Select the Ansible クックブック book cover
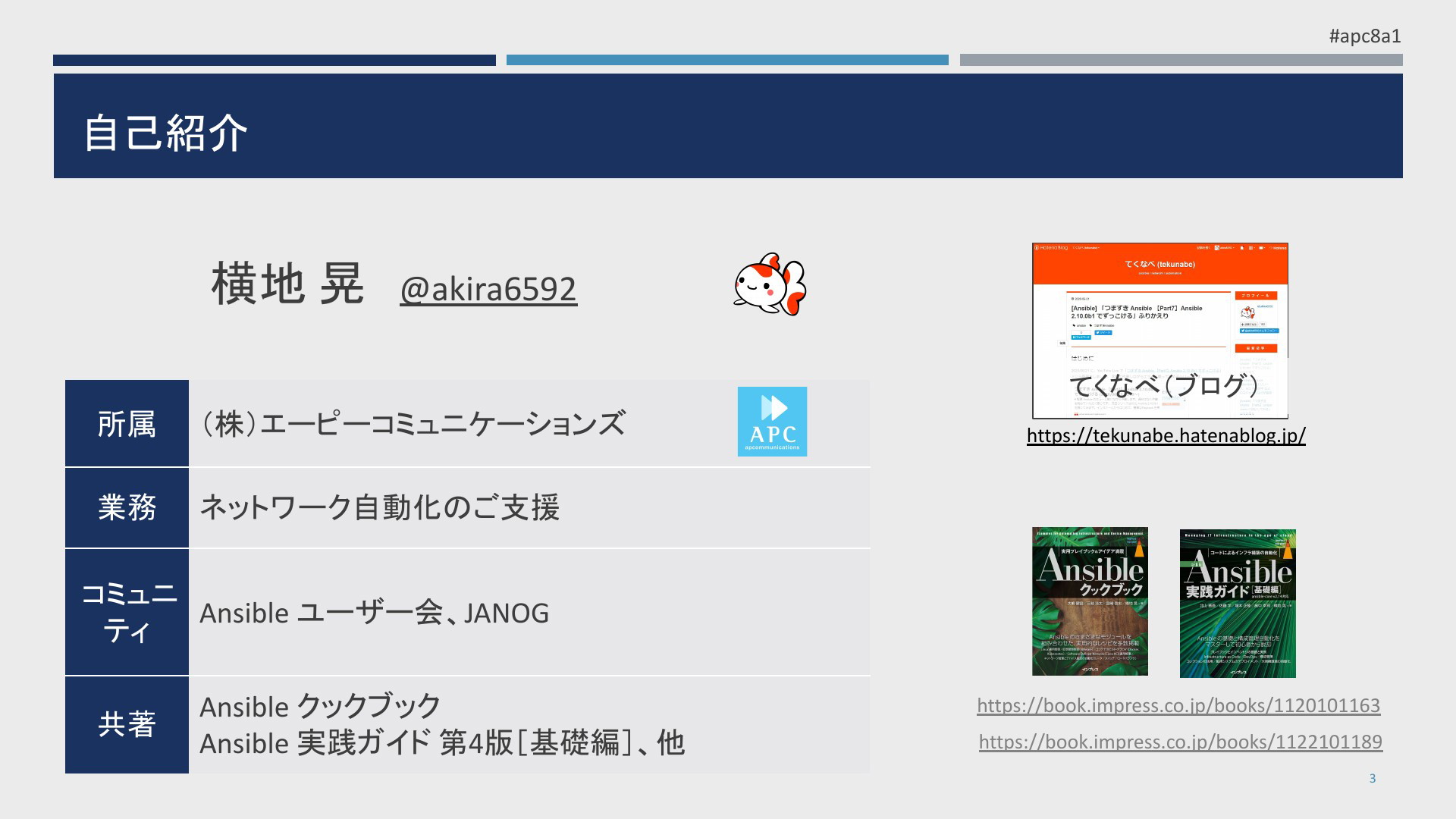Image resolution: width=1456 pixels, height=819 pixels. point(1090,601)
